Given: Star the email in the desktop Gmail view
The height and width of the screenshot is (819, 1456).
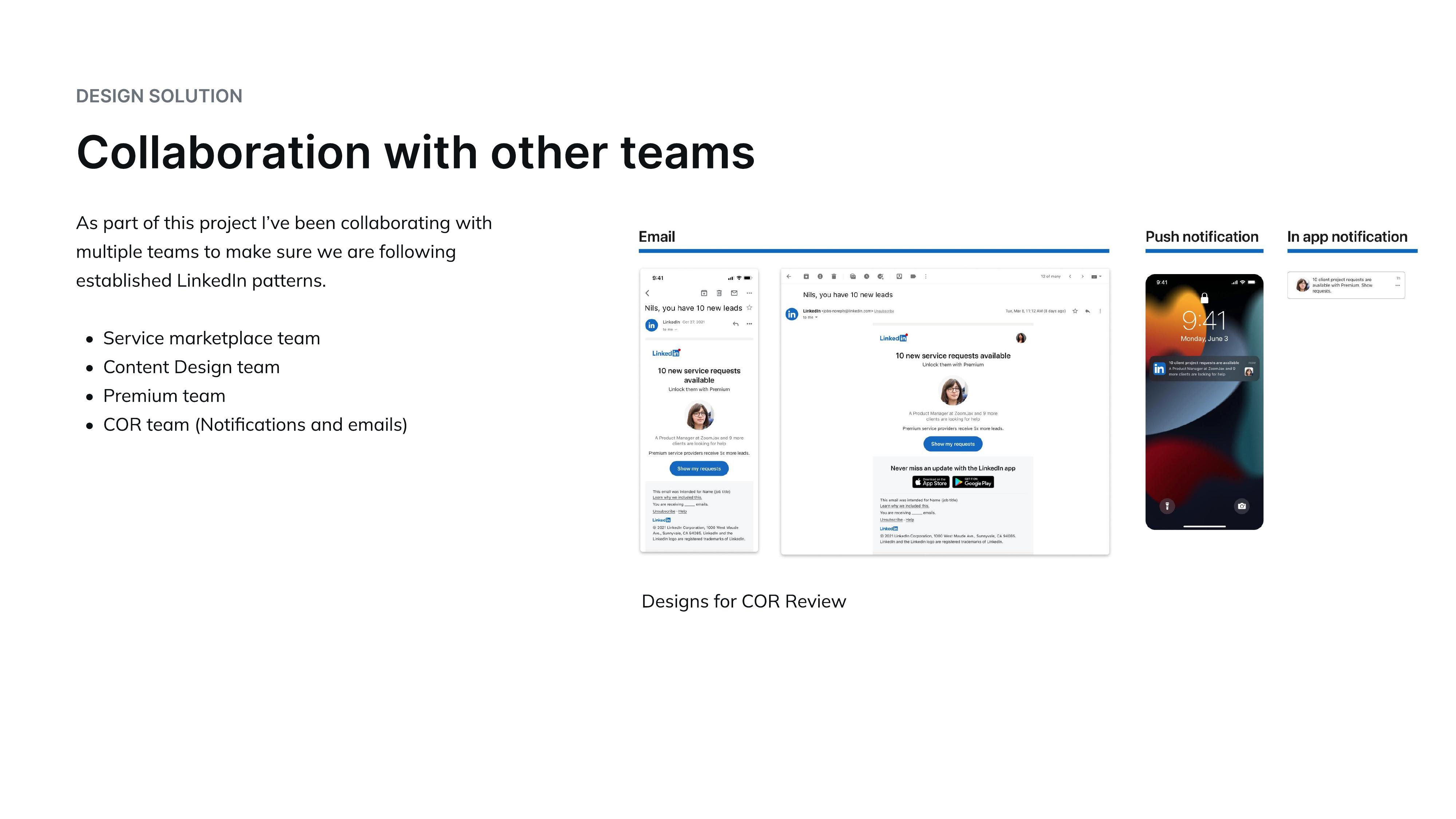Looking at the screenshot, I should (x=1075, y=311).
